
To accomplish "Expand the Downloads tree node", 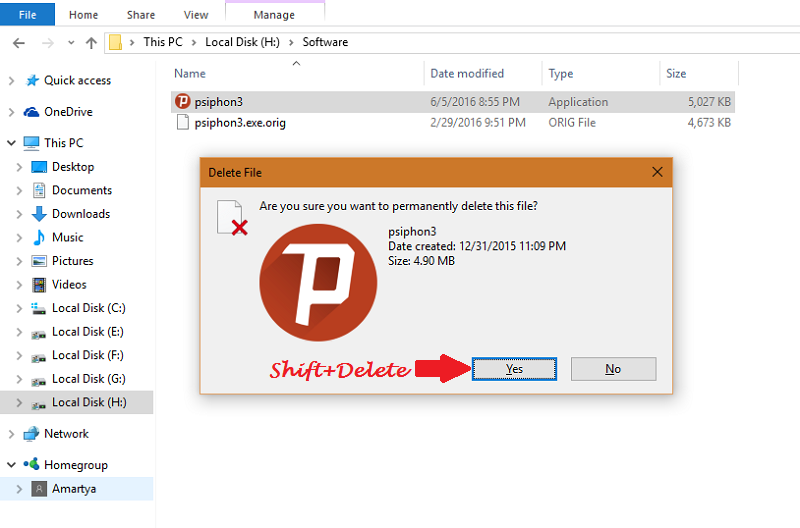I will click(19, 214).
